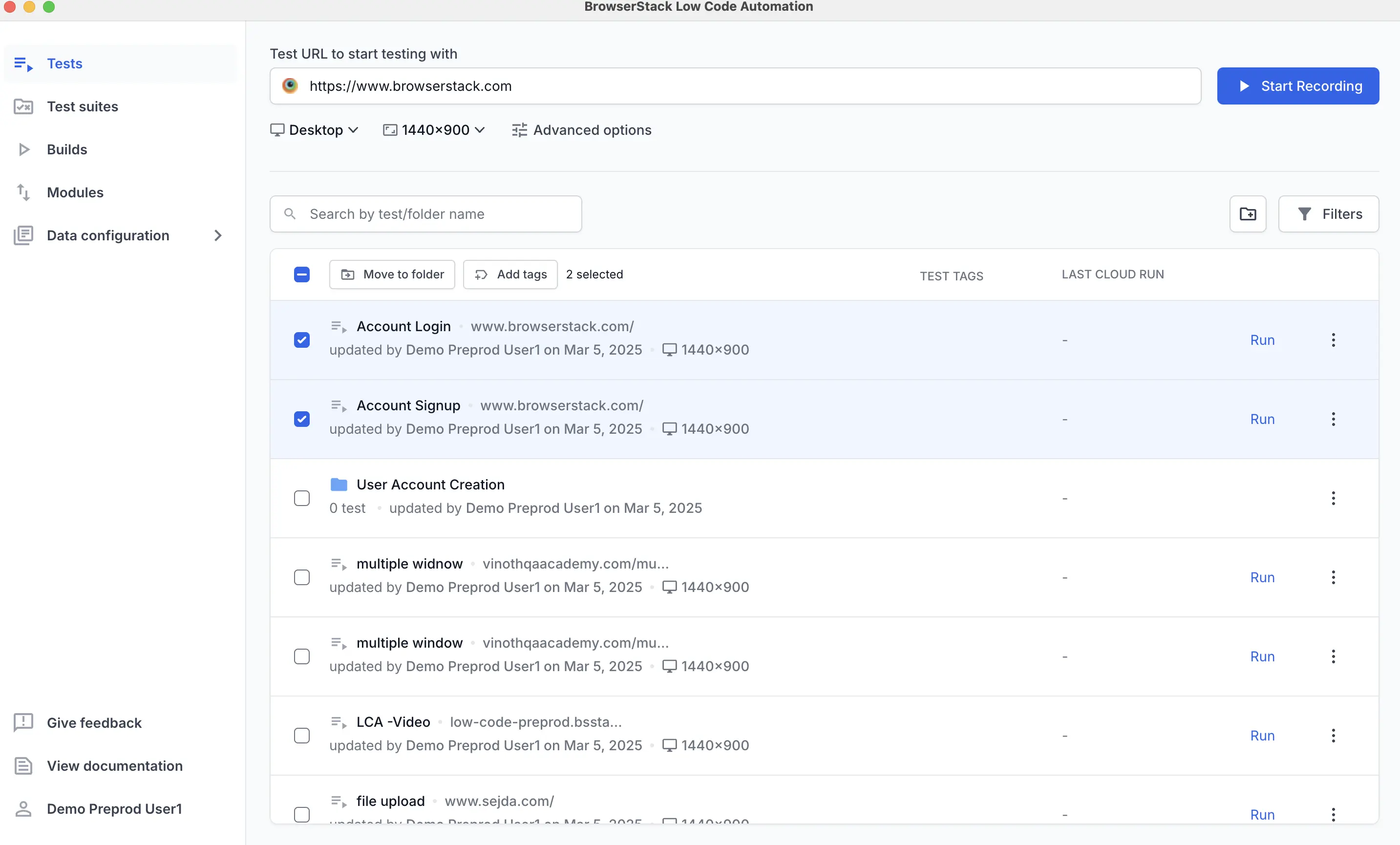The width and height of the screenshot is (1400, 845).
Task: Click the Give feedback icon in sidebar
Action: coord(23,722)
